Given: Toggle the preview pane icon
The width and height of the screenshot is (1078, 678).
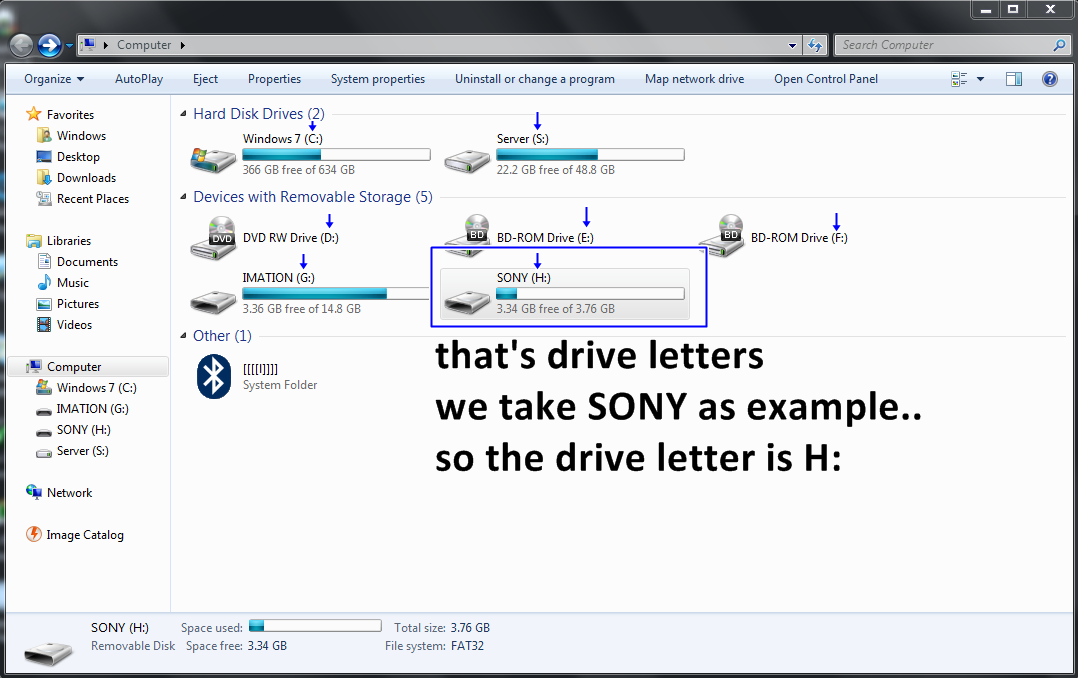Looking at the screenshot, I should tap(1013, 79).
